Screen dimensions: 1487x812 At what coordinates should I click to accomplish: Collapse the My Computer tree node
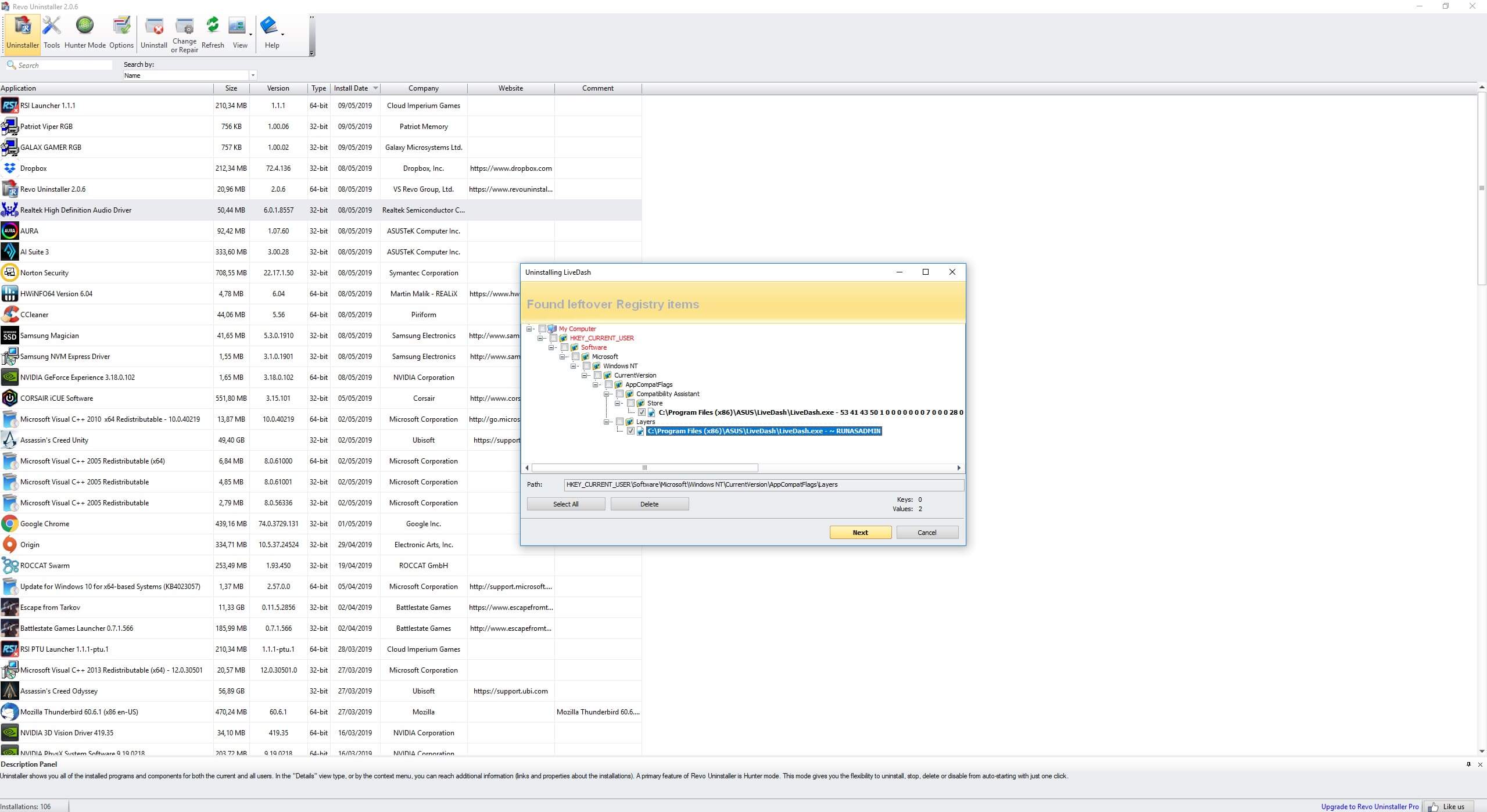tap(529, 329)
